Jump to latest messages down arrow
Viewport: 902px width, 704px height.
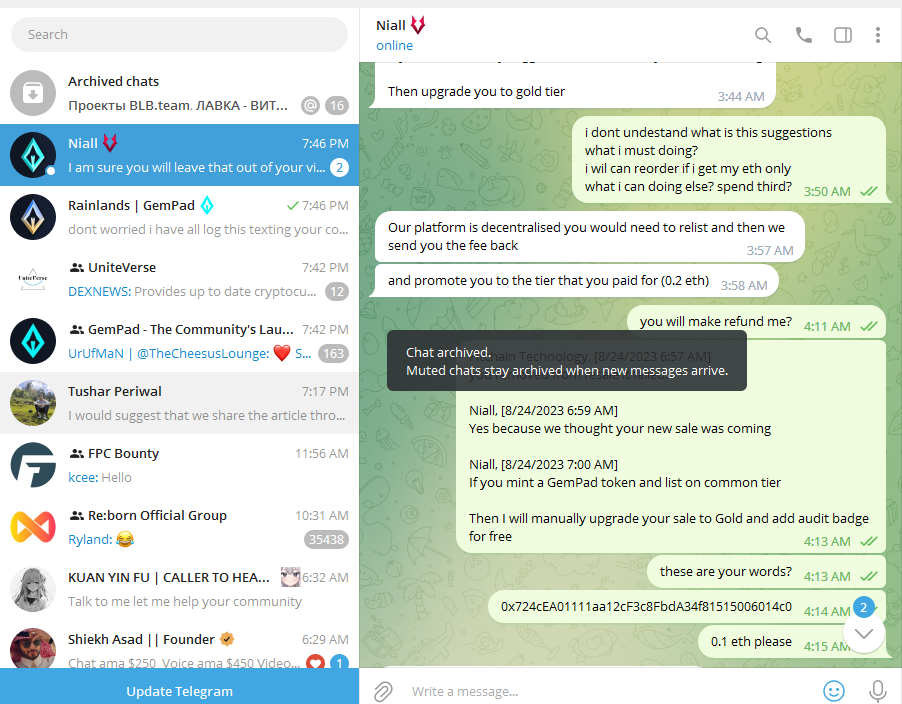tap(863, 633)
